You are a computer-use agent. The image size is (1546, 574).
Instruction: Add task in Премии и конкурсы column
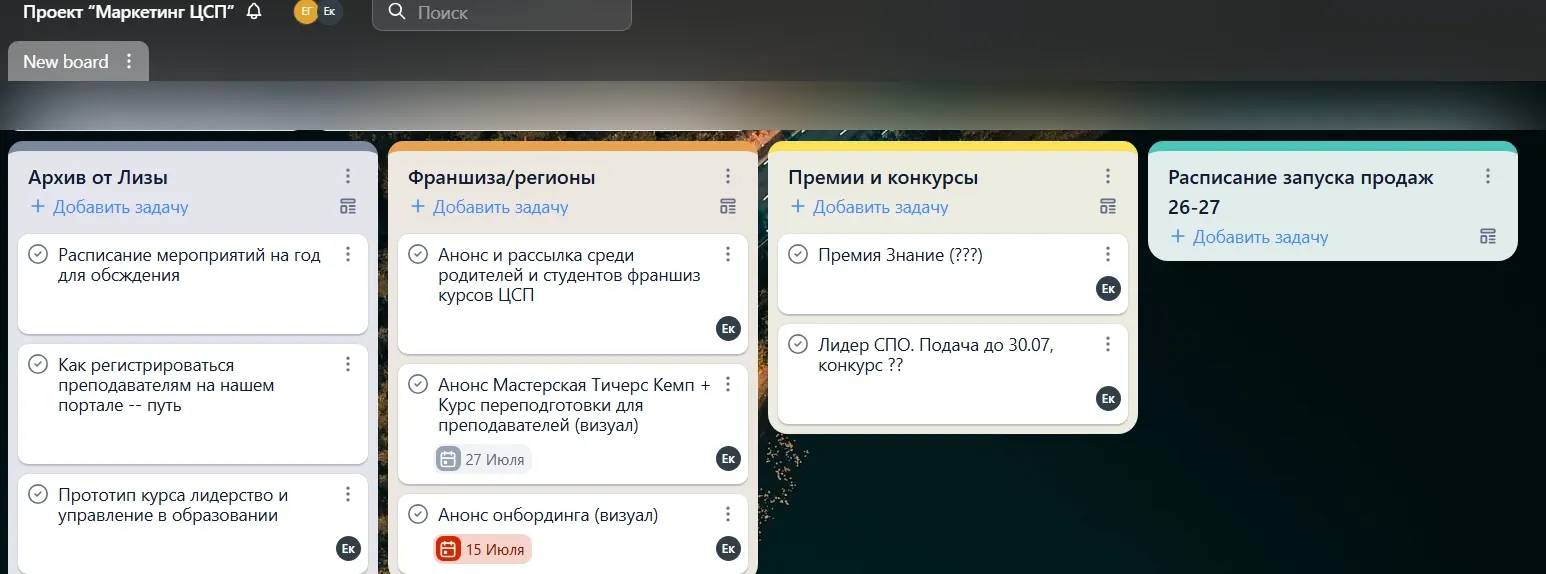click(x=869, y=207)
